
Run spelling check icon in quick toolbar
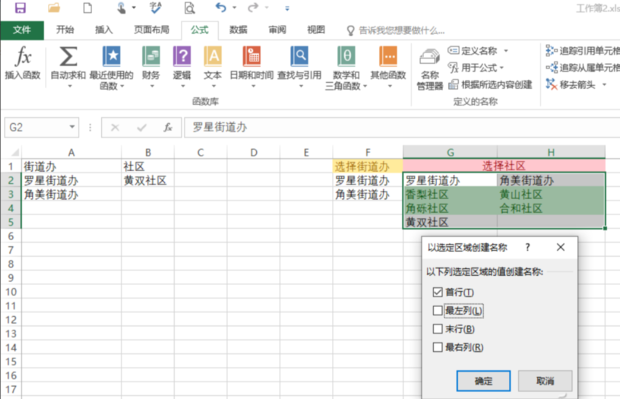(155, 8)
